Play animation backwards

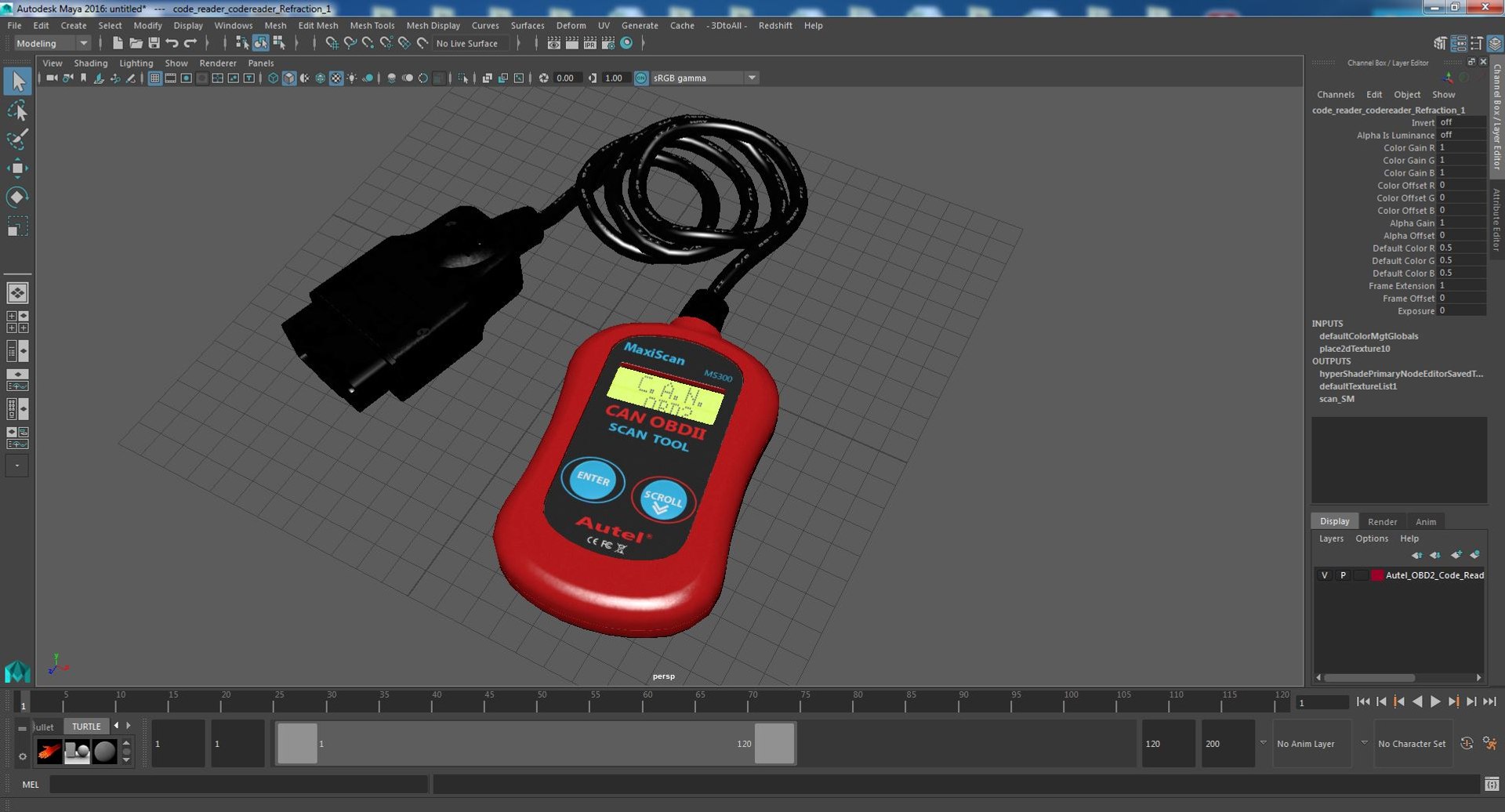click(1417, 701)
